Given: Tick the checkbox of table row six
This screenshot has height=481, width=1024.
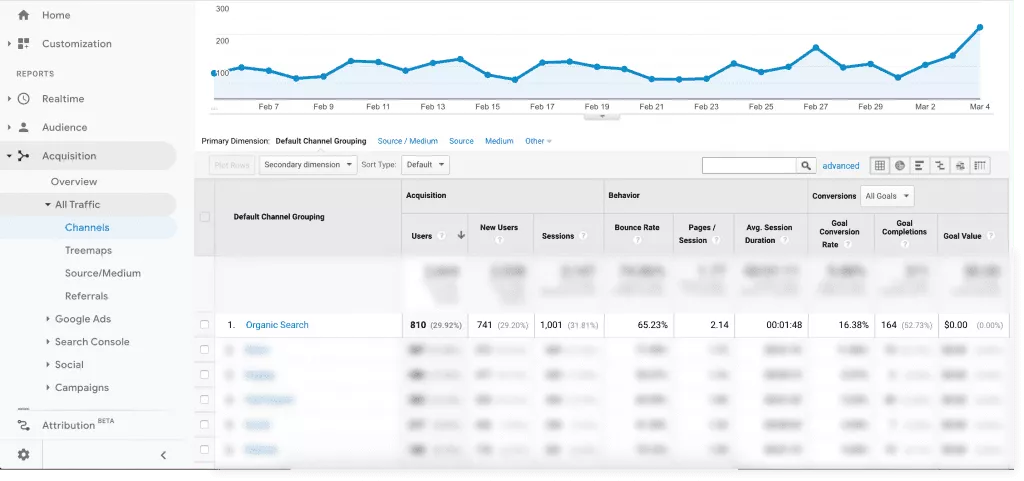Looking at the screenshot, I should pos(204,449).
